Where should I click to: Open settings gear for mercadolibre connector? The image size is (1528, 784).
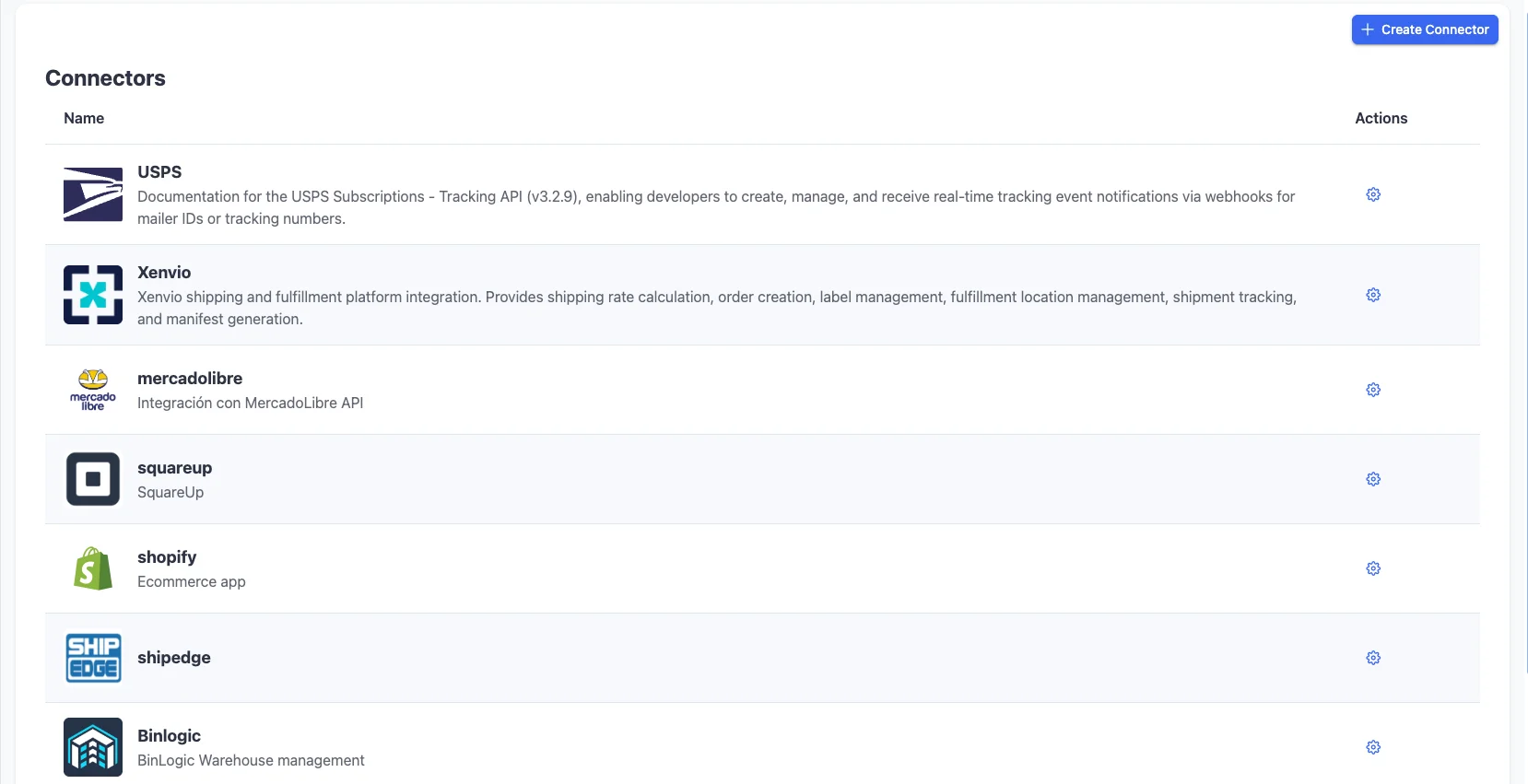tap(1373, 390)
